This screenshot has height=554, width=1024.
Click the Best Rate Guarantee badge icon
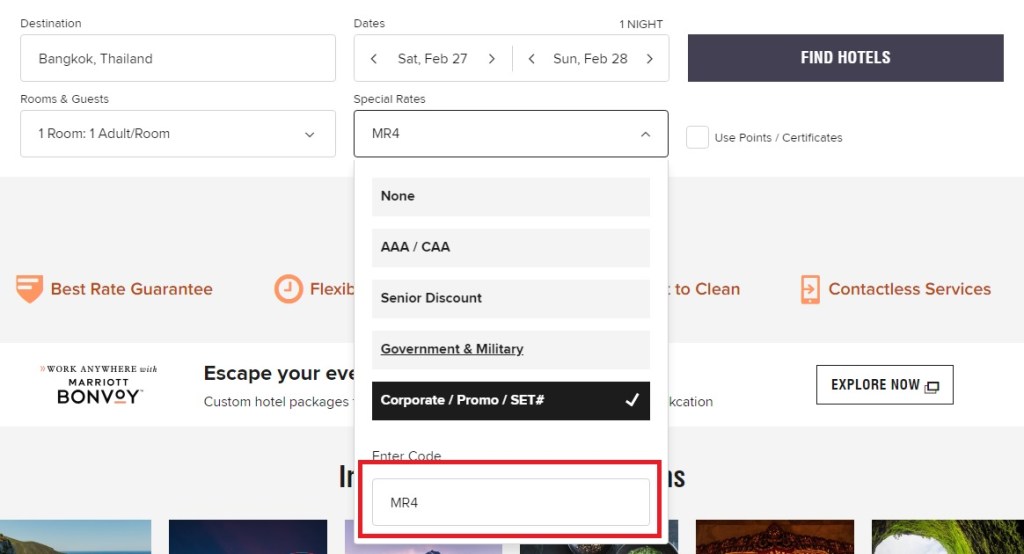coord(30,289)
